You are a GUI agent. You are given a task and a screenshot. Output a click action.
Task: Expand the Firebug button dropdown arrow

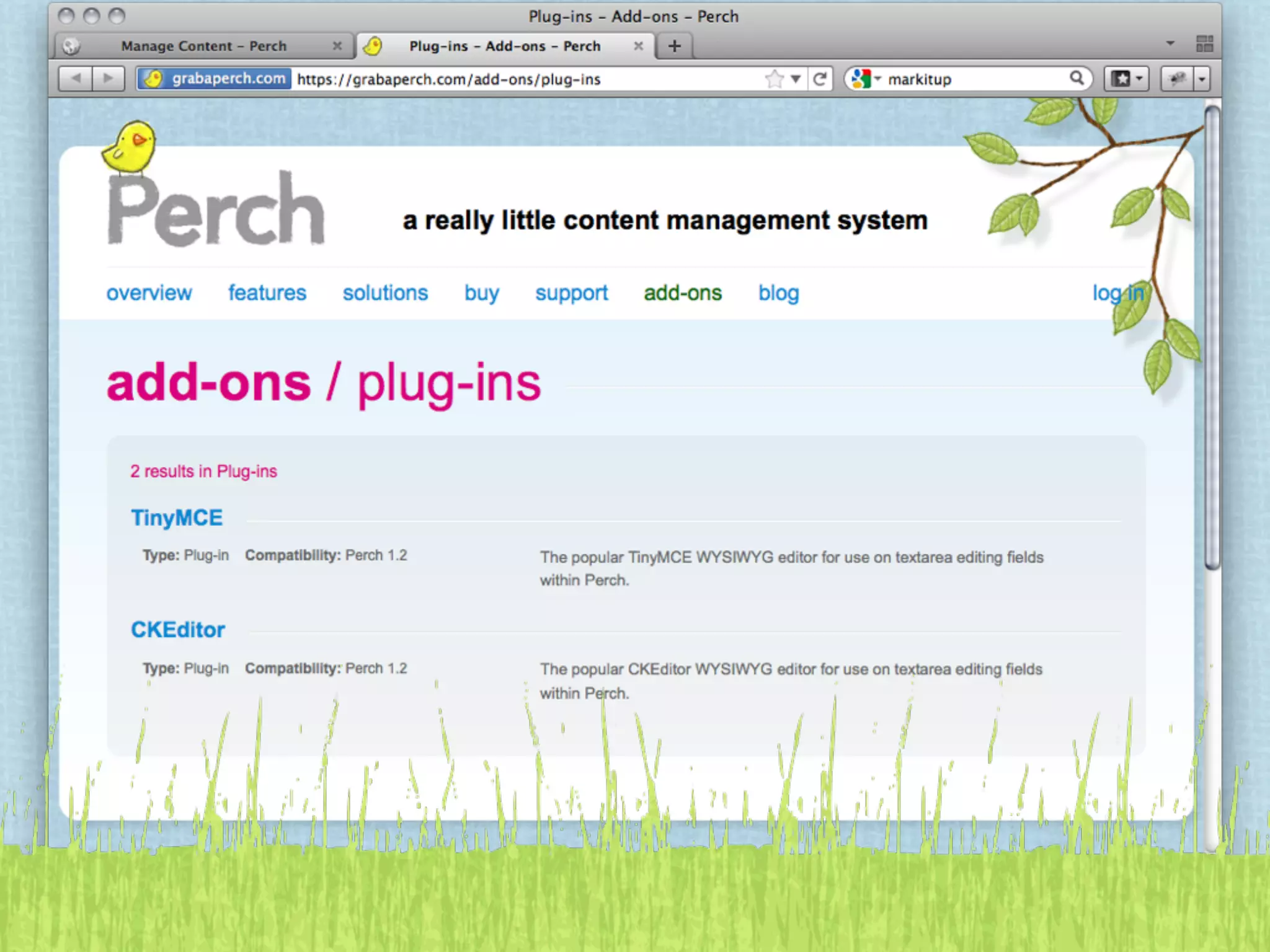point(1202,79)
